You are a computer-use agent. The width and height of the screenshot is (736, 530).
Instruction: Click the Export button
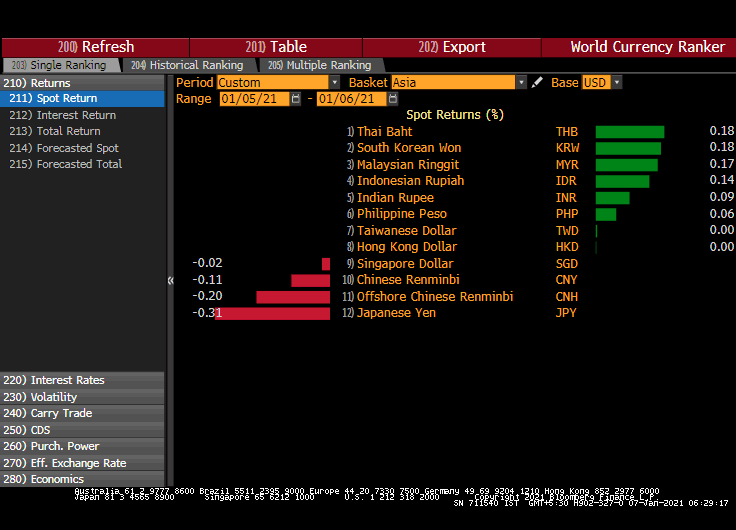coord(451,47)
